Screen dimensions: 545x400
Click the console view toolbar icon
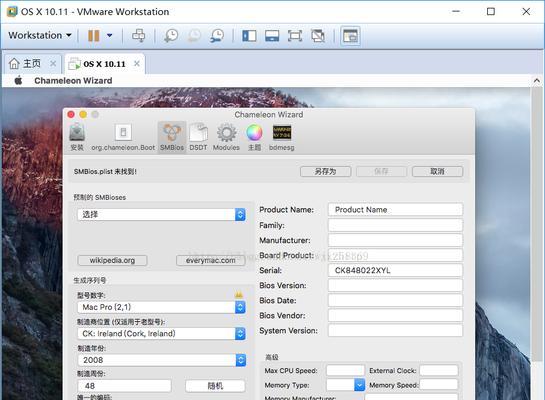[350, 36]
